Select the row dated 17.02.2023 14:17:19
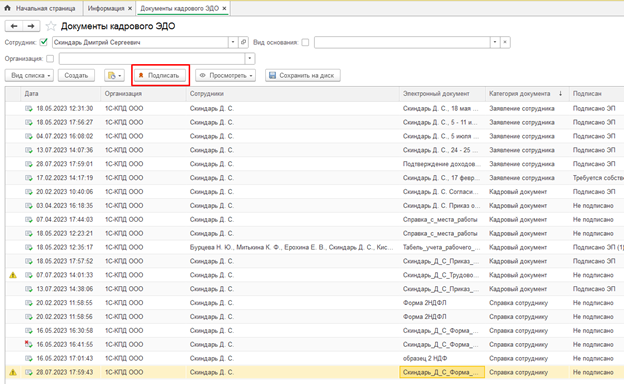624x384 pixels. click(314, 178)
